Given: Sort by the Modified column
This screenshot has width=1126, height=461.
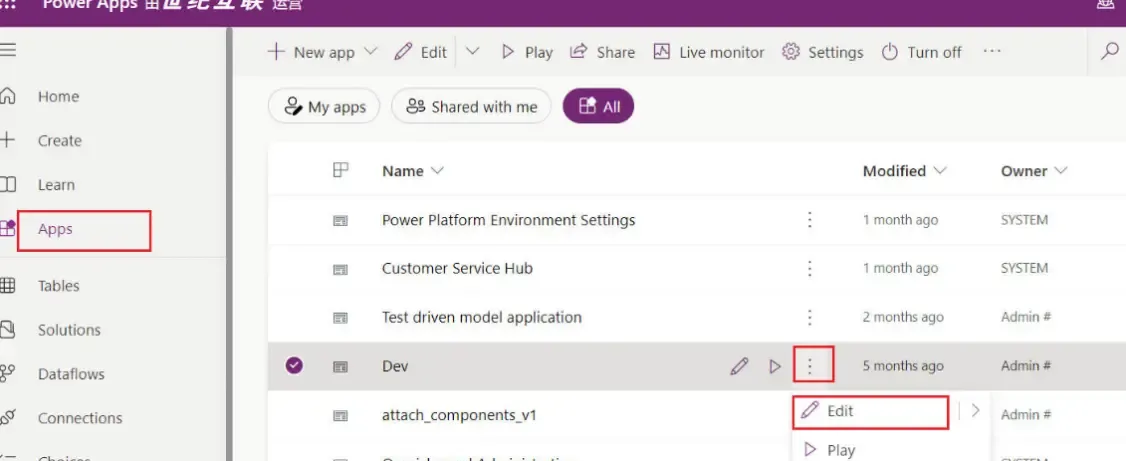Looking at the screenshot, I should (x=904, y=171).
